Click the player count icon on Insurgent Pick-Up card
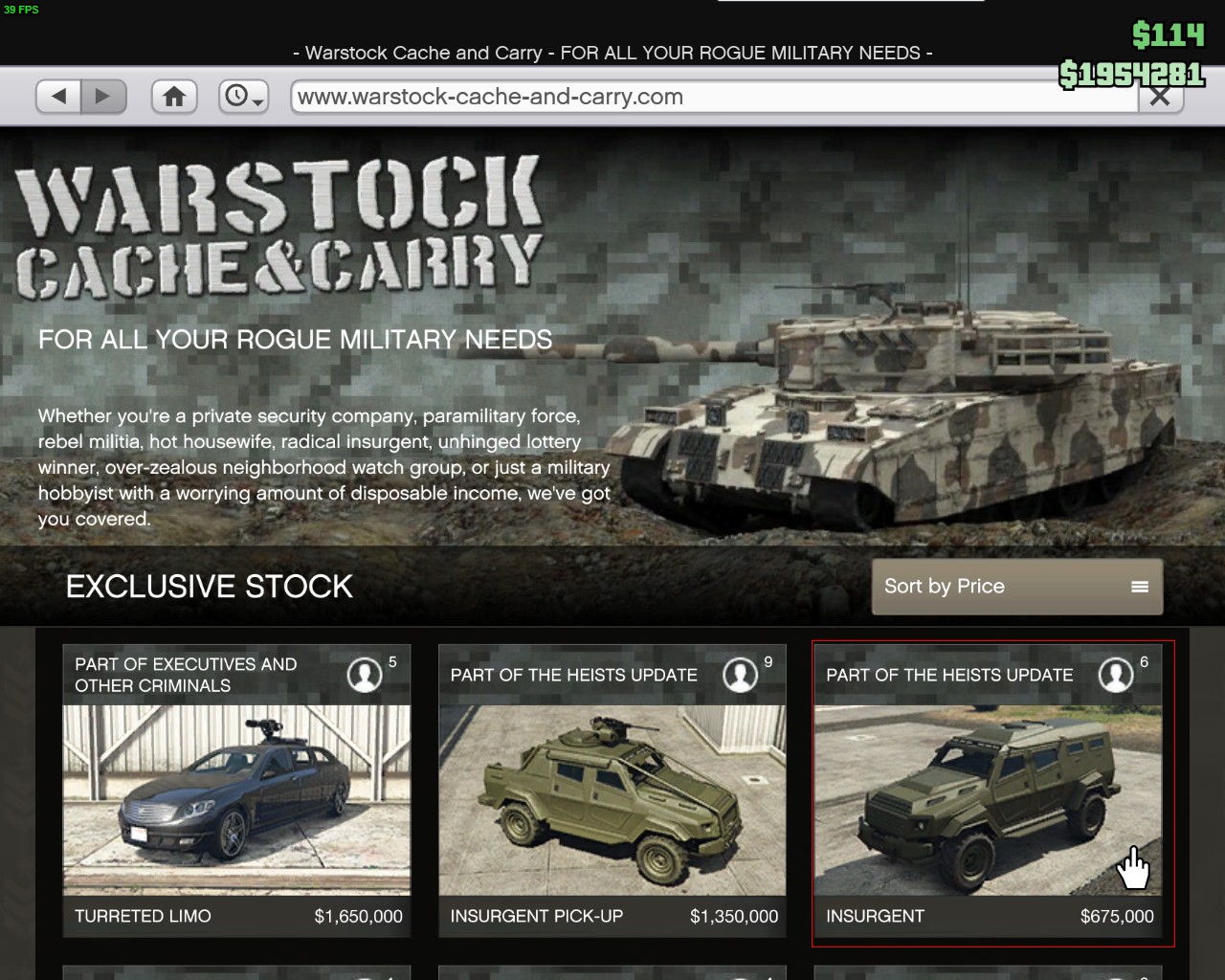Viewport: 1225px width, 980px height. pos(740,675)
